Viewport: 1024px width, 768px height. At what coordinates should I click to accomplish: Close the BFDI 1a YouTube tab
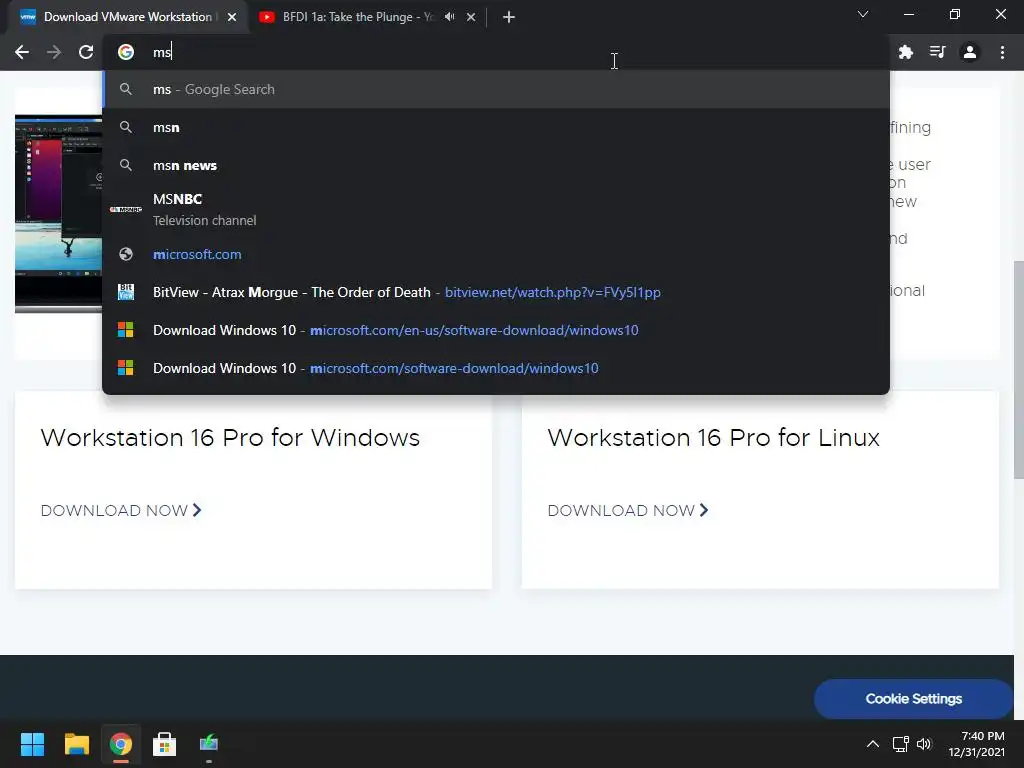tap(471, 17)
